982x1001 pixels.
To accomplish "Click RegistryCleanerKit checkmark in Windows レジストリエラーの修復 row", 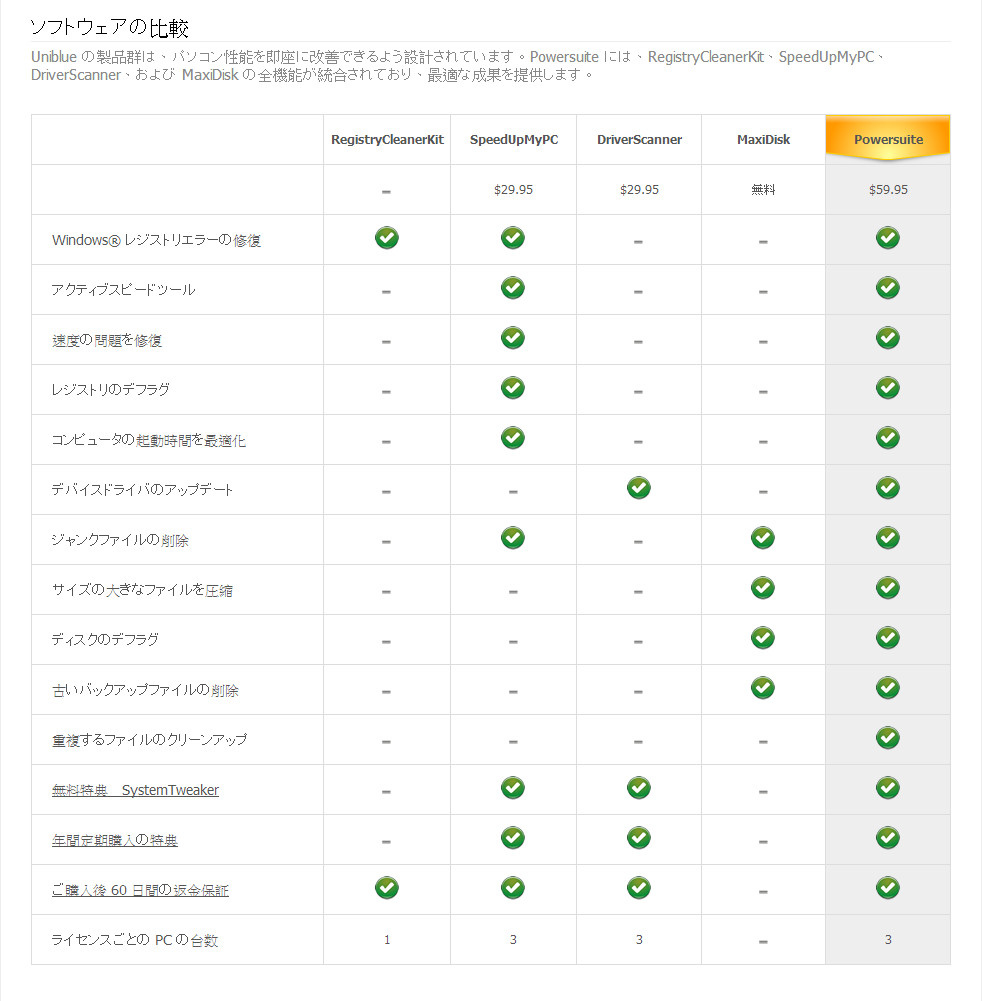I will [387, 238].
